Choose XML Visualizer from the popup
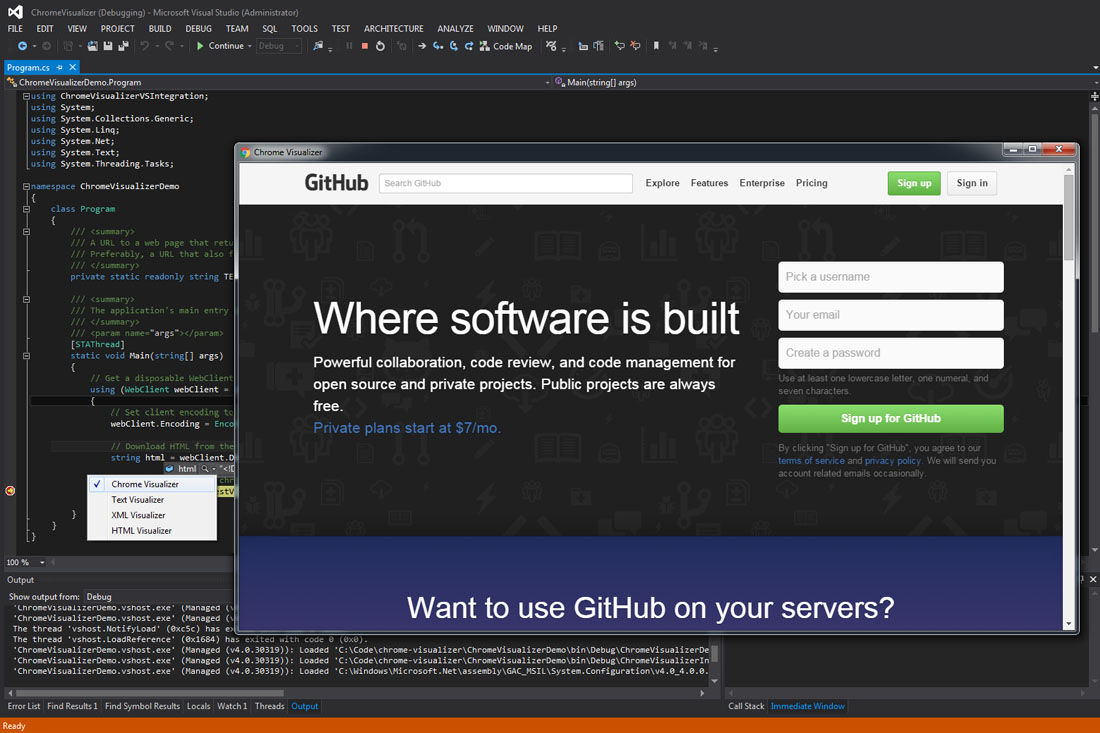This screenshot has width=1100, height=733. click(x=152, y=515)
